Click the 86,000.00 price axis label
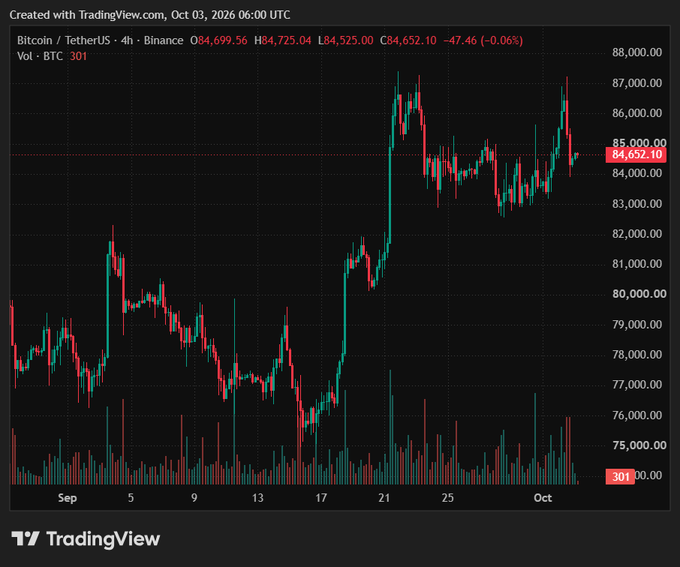The image size is (680, 567). pyautogui.click(x=637, y=113)
